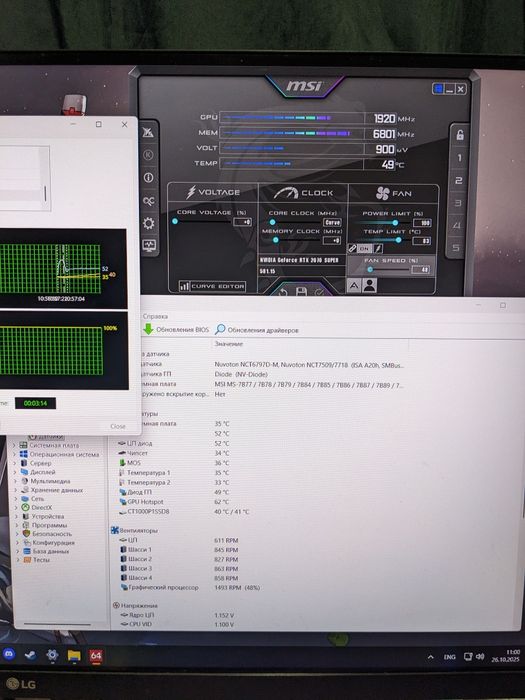525x700 pixels.
Task: Open the Afterburner Kombustor K icon
Action: click(x=148, y=155)
